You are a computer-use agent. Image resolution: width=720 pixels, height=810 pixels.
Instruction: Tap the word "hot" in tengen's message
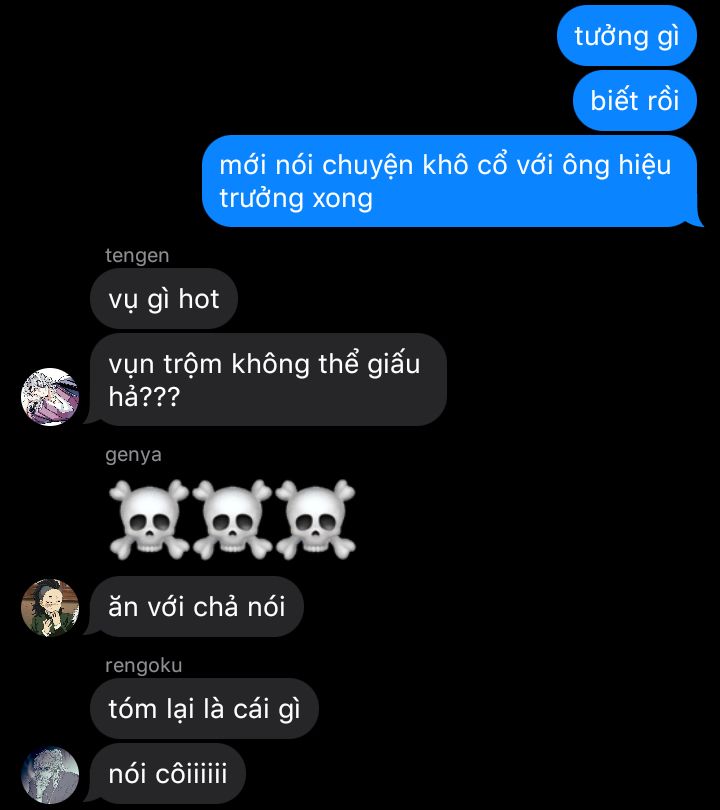pyautogui.click(x=199, y=299)
